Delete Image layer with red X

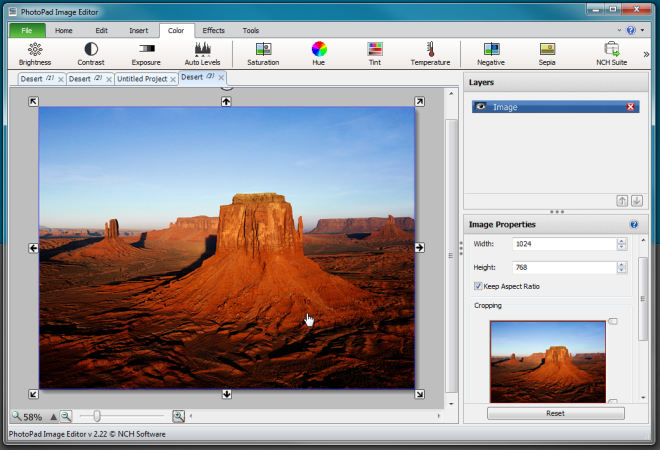pyautogui.click(x=630, y=107)
